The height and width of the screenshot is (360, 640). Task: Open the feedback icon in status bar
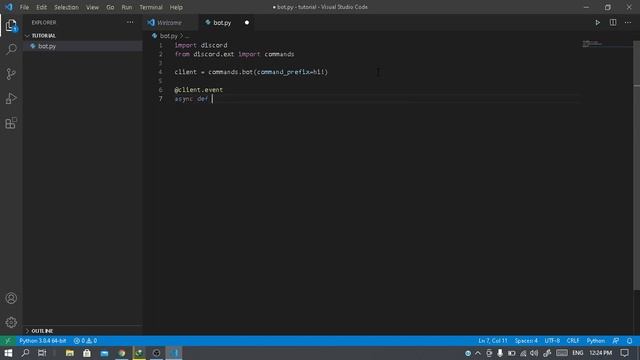pyautogui.click(x=616, y=341)
